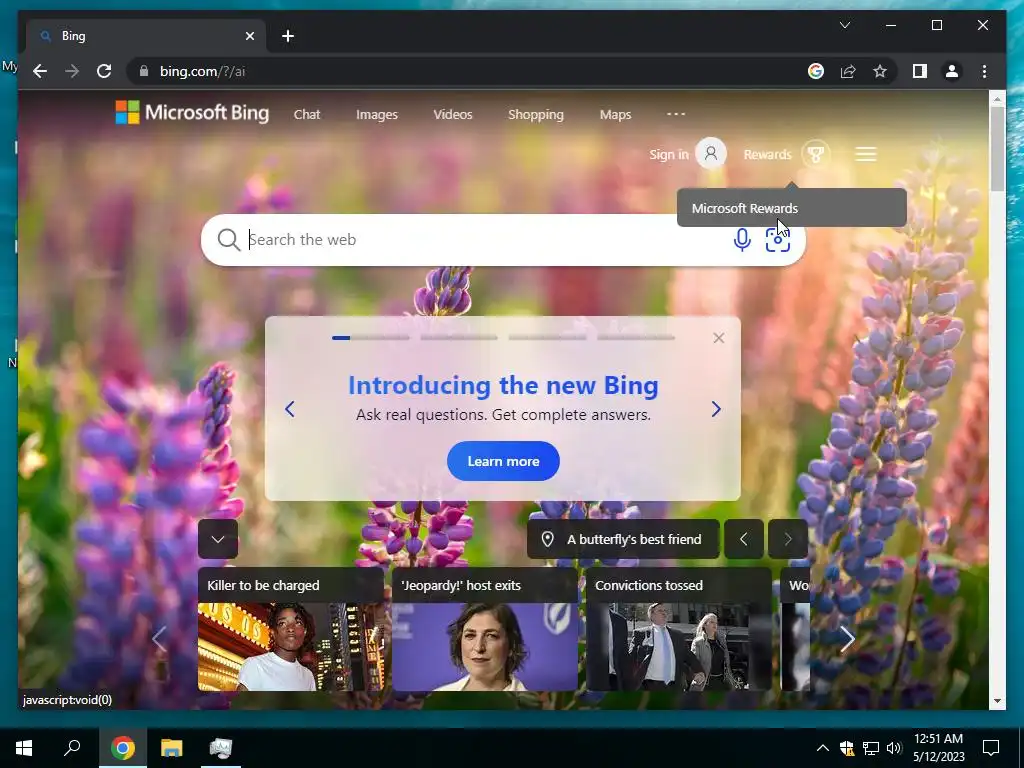Image resolution: width=1024 pixels, height=768 pixels.
Task: Open the 'A butterfly's best friend' caption
Action: click(633, 539)
